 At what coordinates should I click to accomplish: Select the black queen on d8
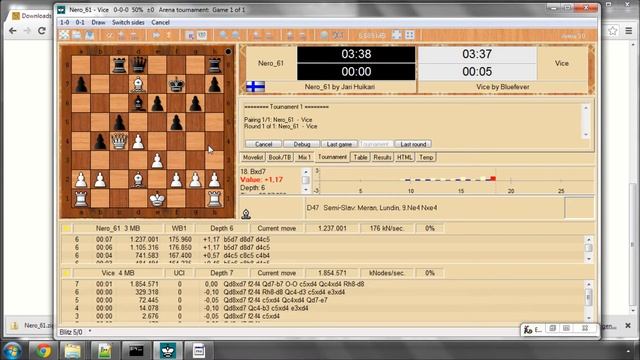click(x=138, y=65)
